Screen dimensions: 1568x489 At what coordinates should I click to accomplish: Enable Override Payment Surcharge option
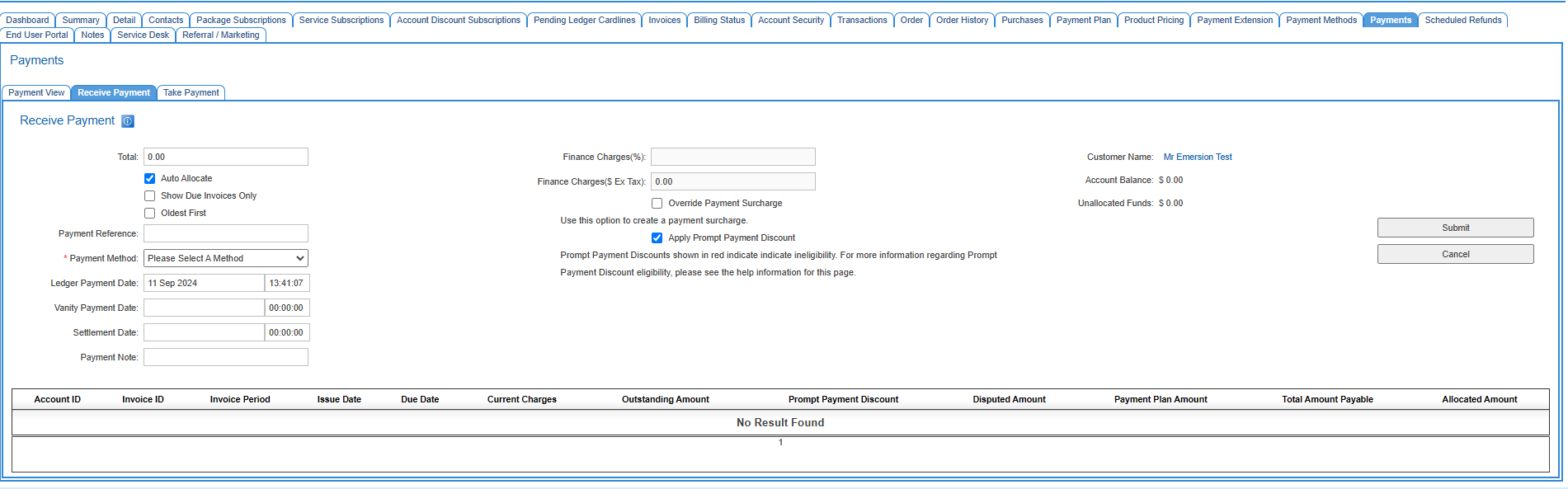(657, 203)
